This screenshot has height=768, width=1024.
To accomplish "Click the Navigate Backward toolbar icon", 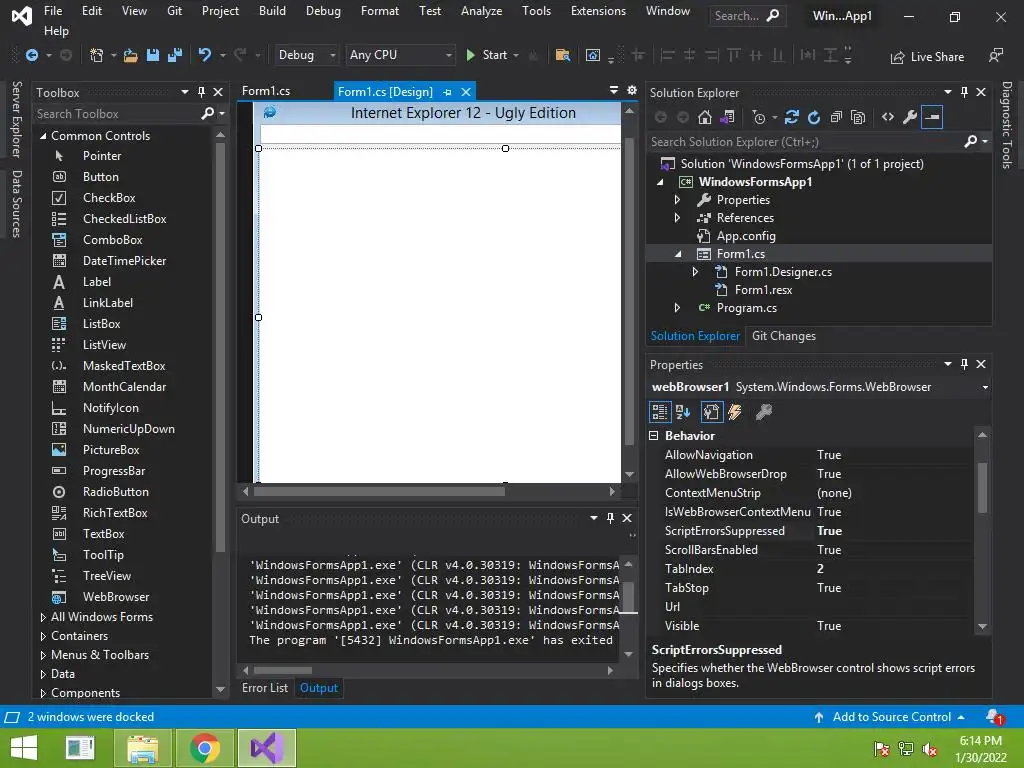I will tap(31, 56).
